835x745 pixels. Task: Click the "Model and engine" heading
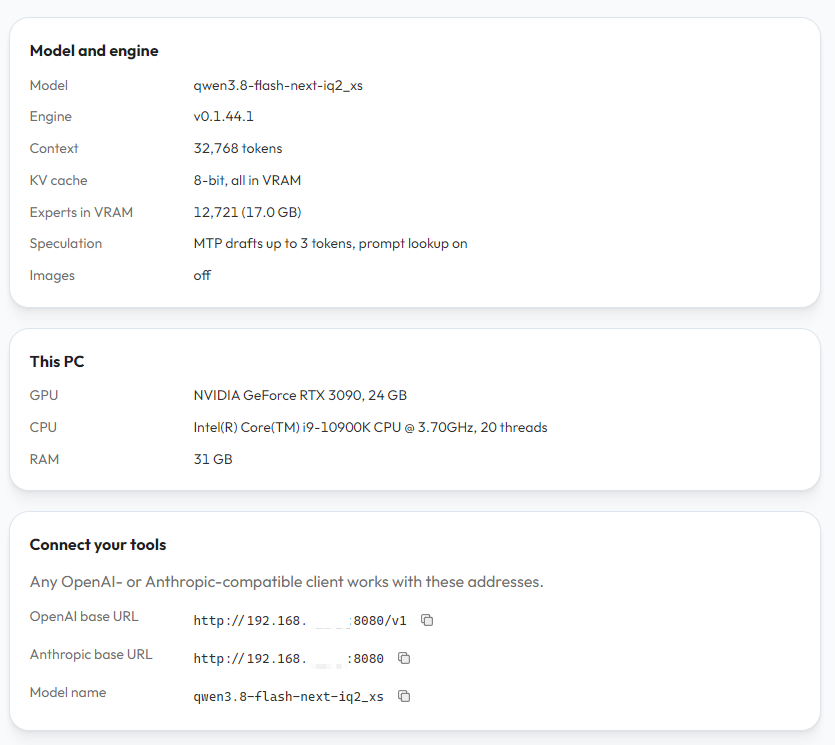[x=94, y=51]
